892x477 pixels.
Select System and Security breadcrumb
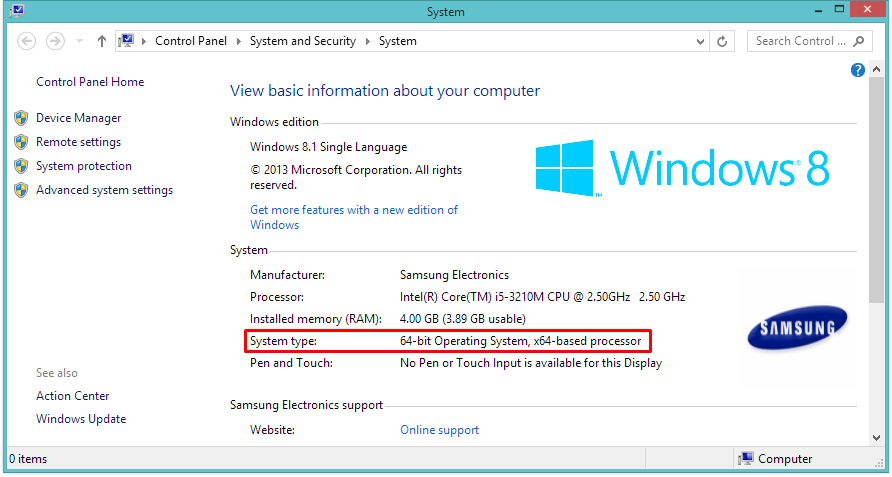(x=302, y=41)
